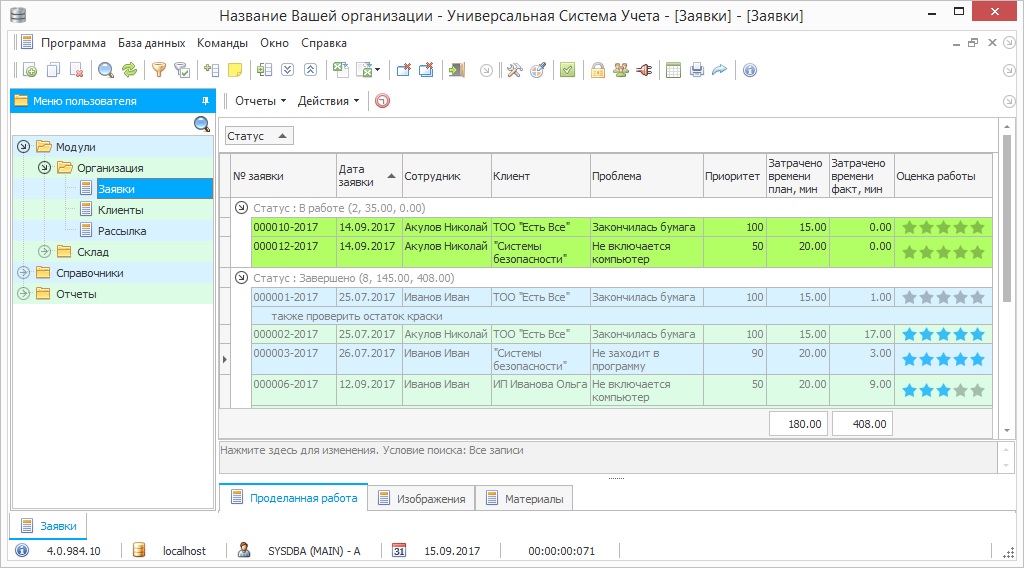Click the calendar grid toolbar icon
This screenshot has width=1024, height=568.
[x=673, y=71]
